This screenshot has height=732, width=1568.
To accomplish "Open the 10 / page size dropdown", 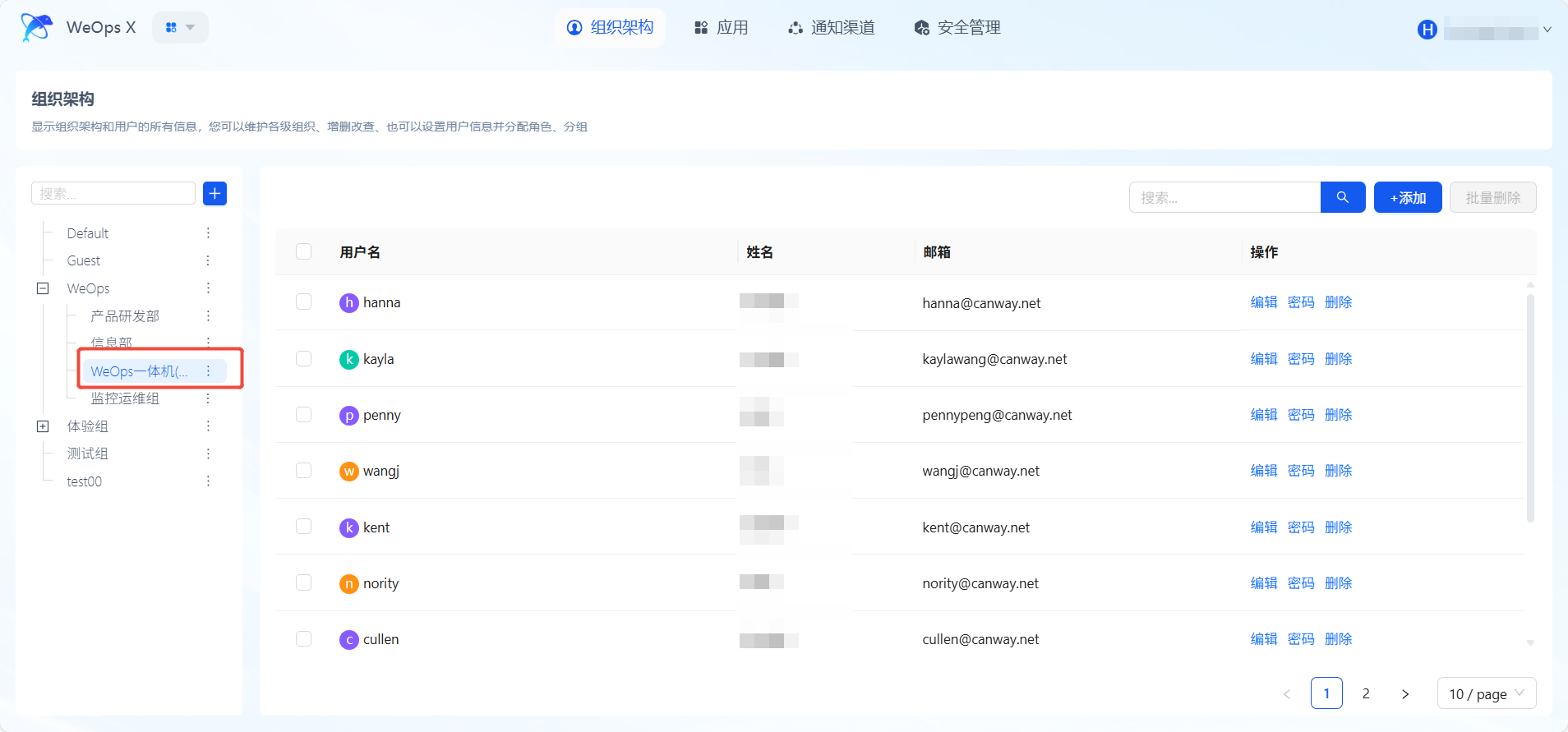I will tap(1487, 693).
